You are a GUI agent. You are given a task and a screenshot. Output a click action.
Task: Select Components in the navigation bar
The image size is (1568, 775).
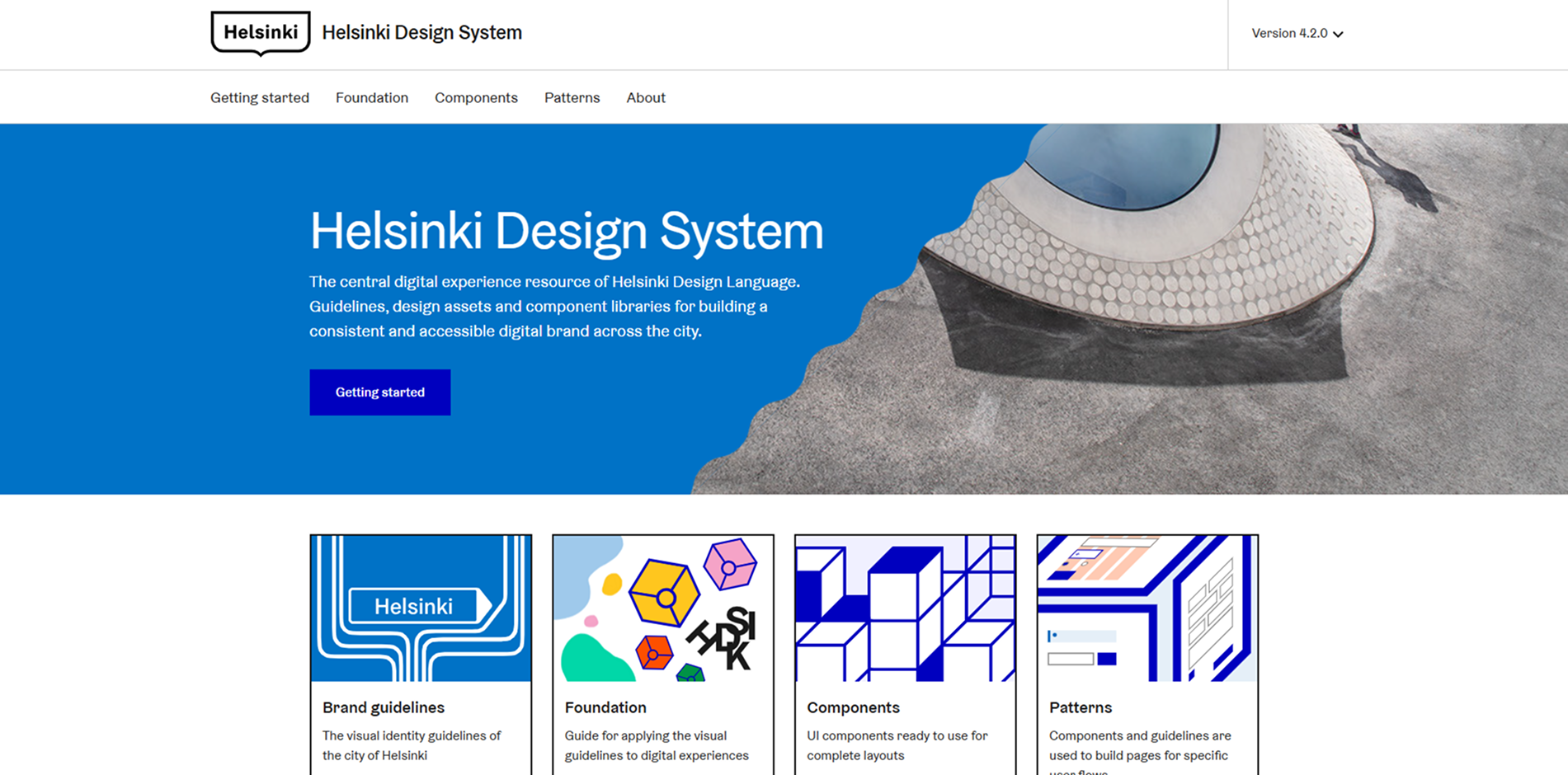point(476,97)
